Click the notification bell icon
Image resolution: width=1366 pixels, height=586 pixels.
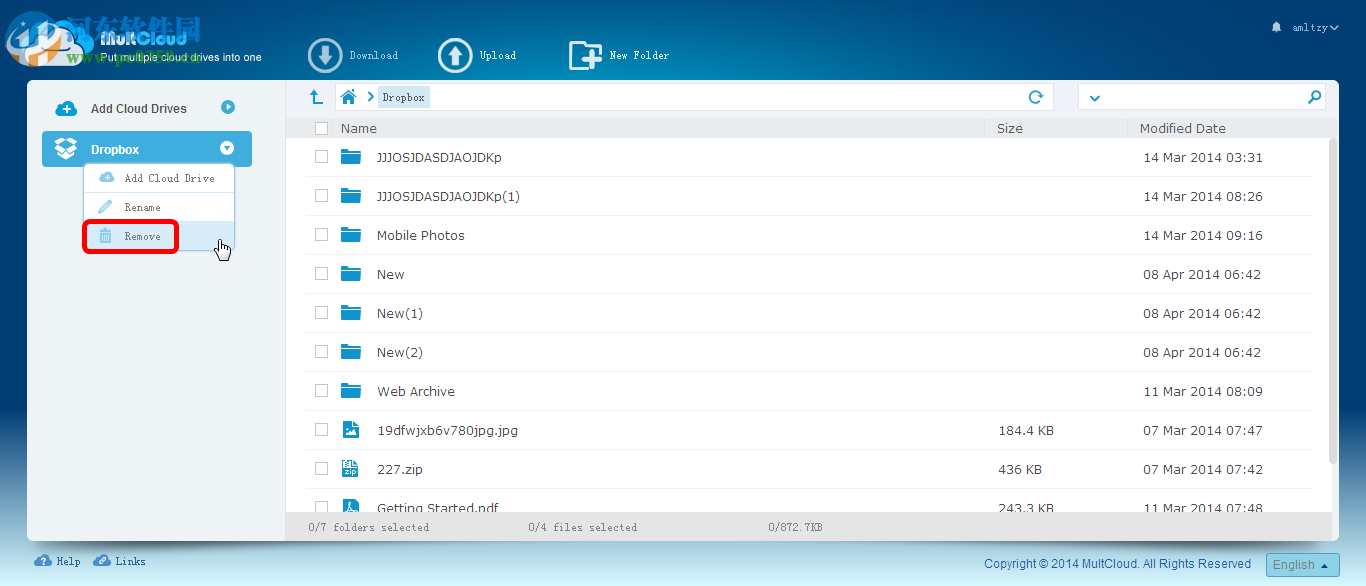coord(1275,27)
